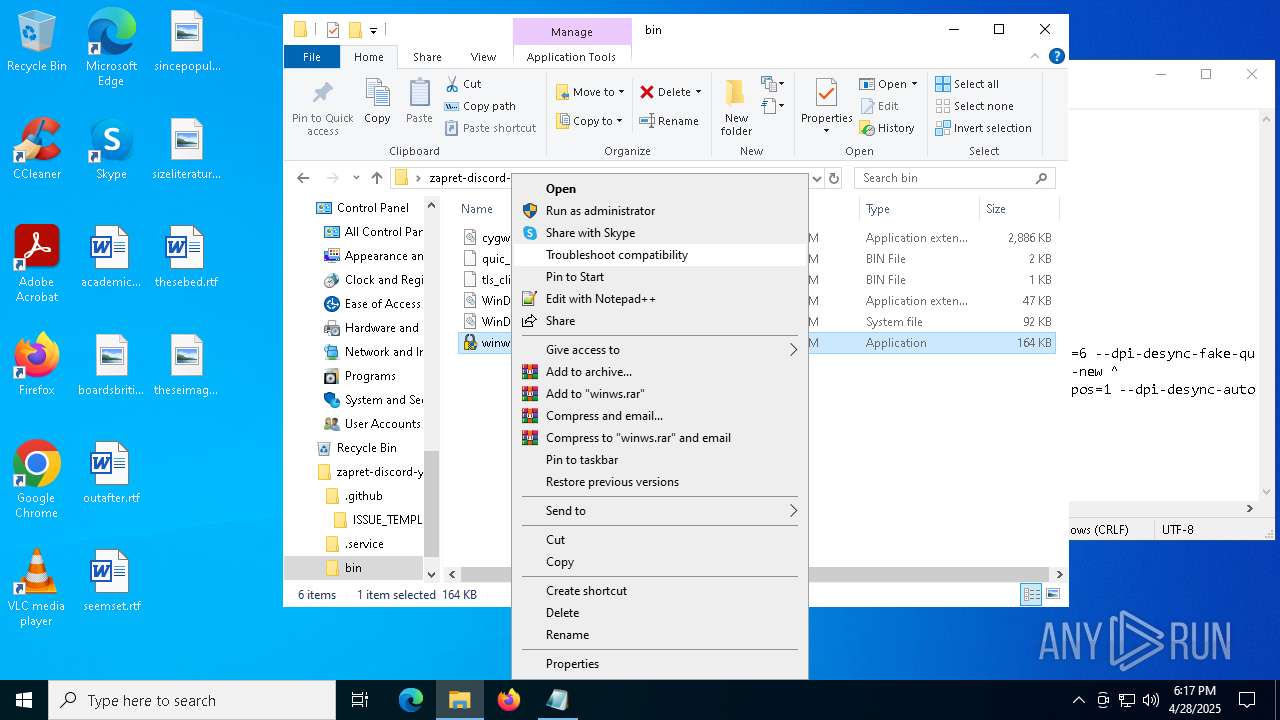Collapse the ribbon with the chevron

pos(1037,57)
